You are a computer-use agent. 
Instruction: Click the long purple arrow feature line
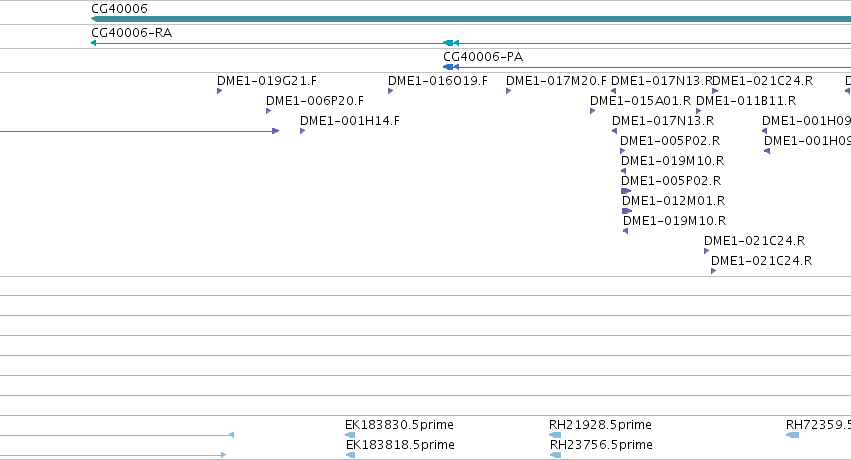tap(139, 131)
